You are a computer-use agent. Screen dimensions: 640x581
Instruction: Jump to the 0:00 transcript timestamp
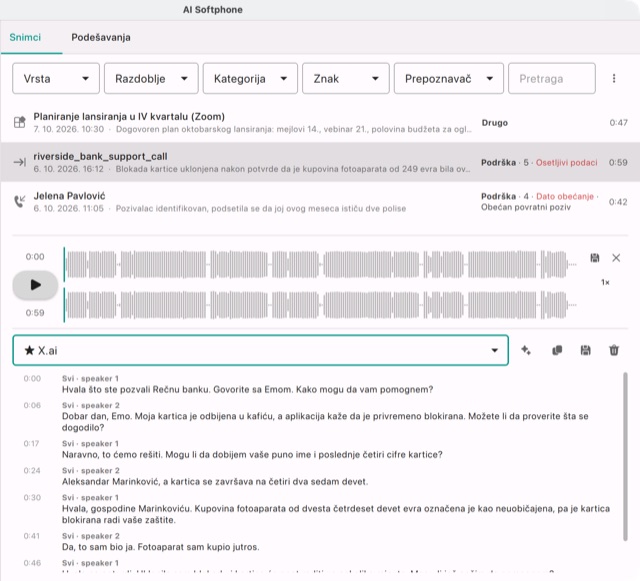click(x=32, y=378)
